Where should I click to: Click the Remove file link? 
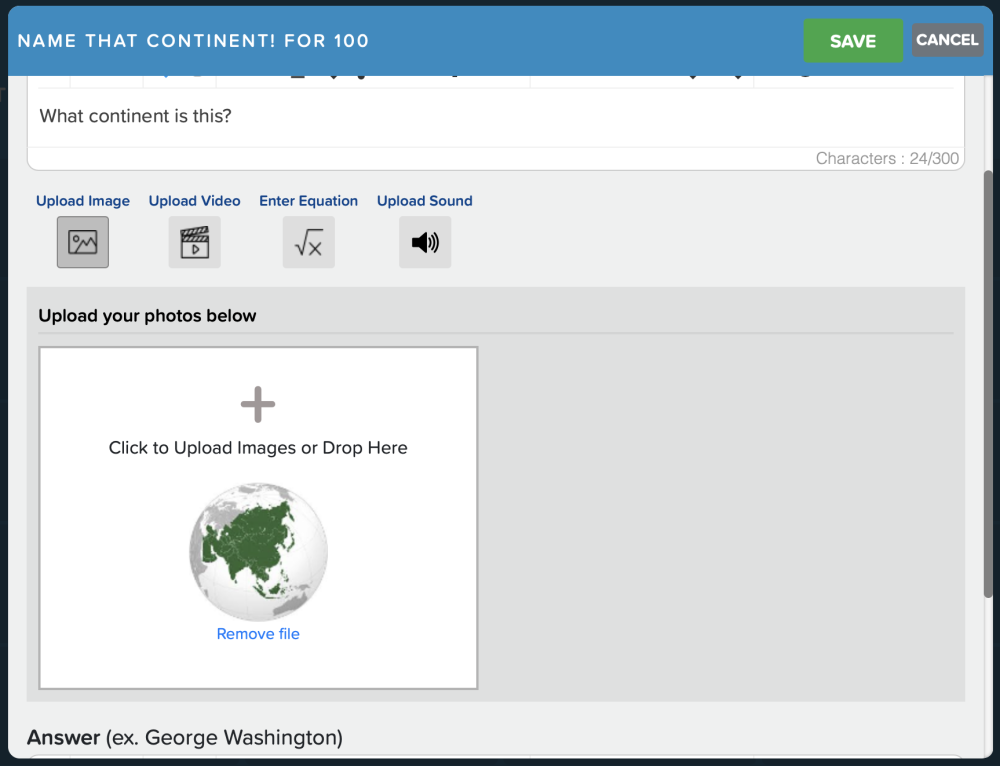tap(257, 633)
